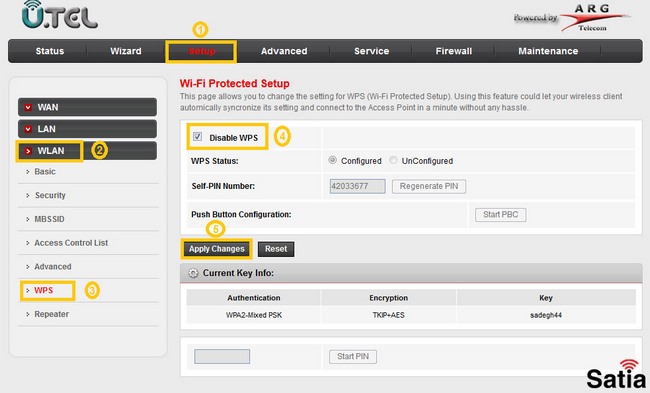Open the Basic wireless settings

[45, 172]
